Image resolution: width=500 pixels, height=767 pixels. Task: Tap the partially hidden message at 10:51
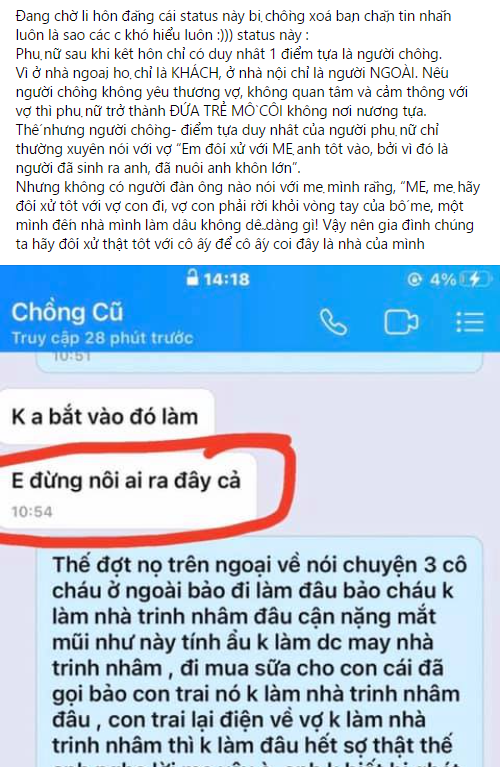click(260, 362)
